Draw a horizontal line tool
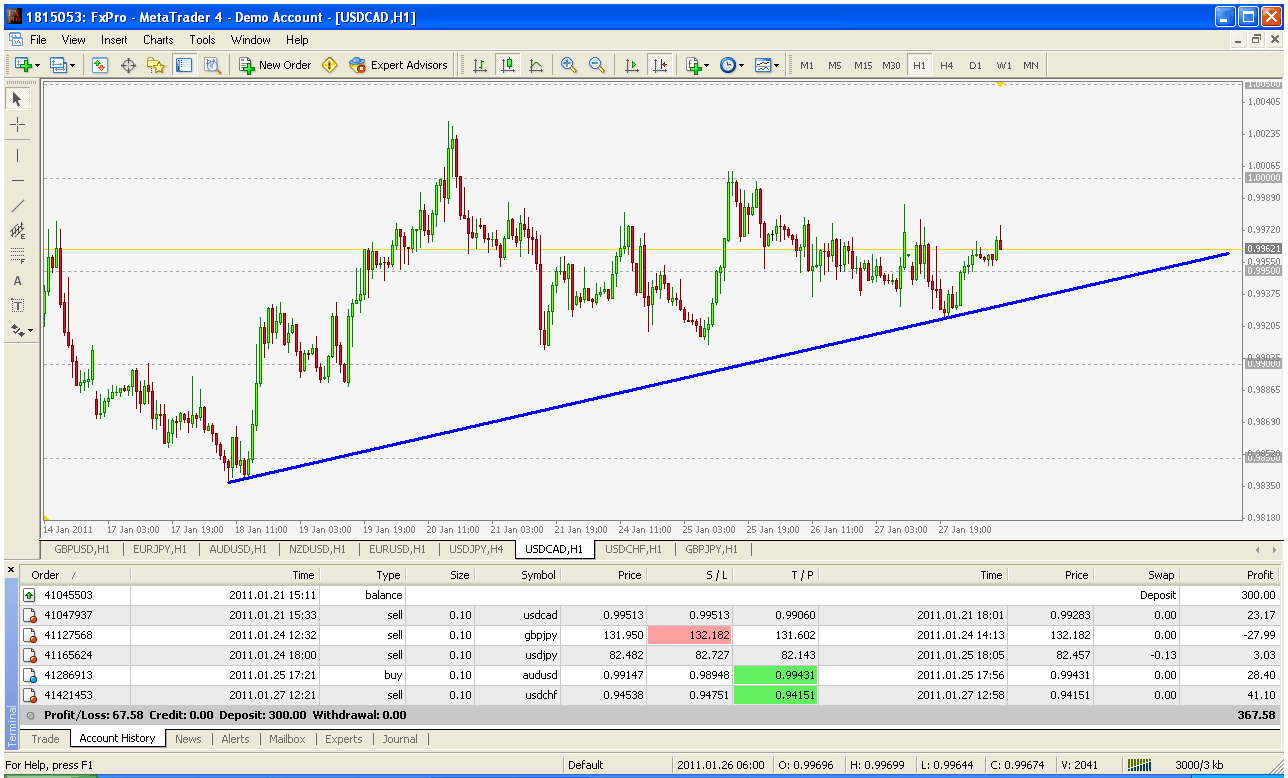The height and width of the screenshot is (778, 1288). pyautogui.click(x=18, y=180)
